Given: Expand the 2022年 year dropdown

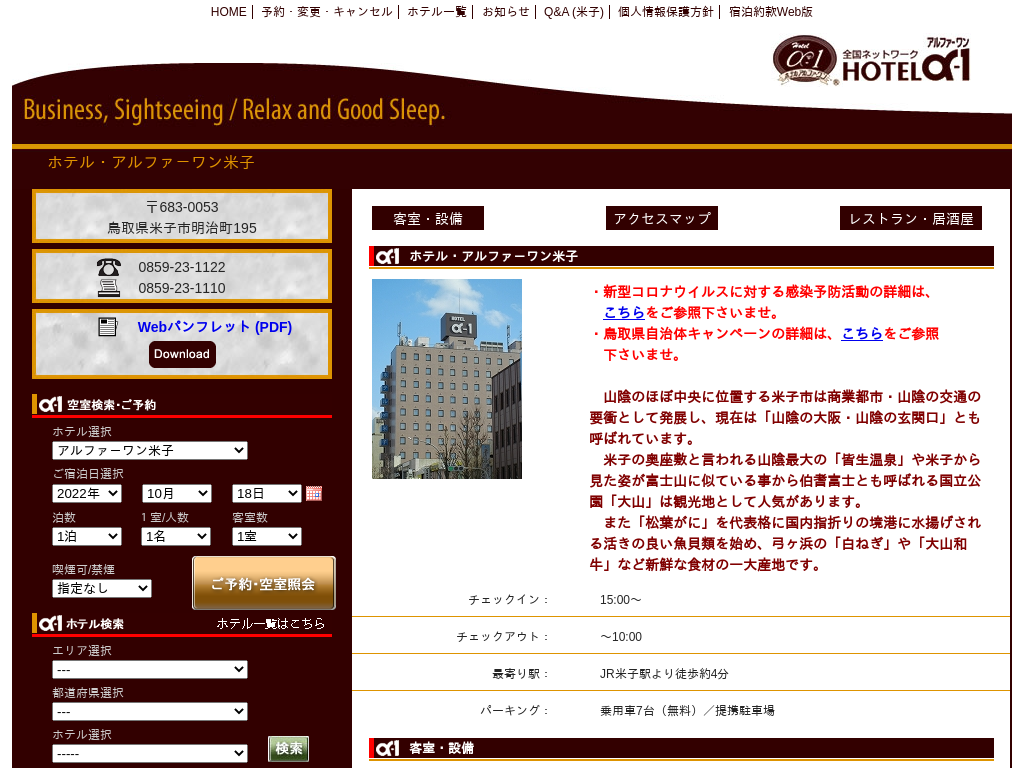Looking at the screenshot, I should pos(87,493).
